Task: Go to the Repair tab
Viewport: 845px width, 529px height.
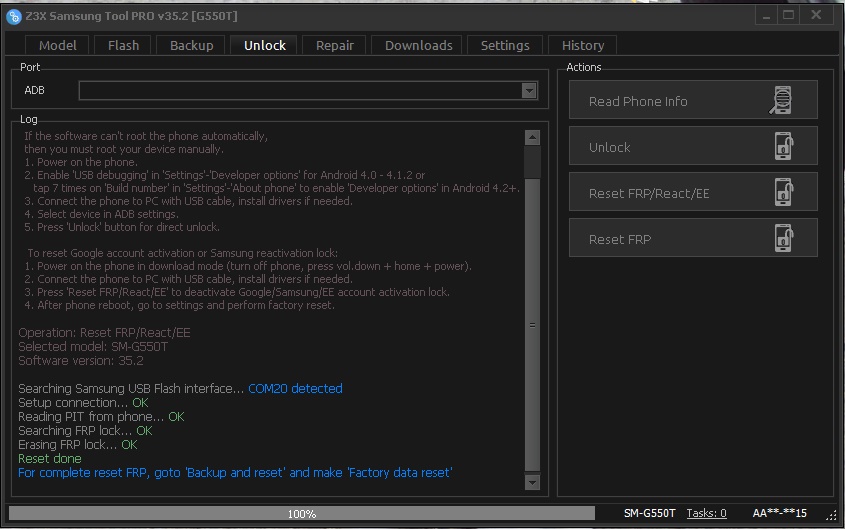Action: pyautogui.click(x=335, y=45)
